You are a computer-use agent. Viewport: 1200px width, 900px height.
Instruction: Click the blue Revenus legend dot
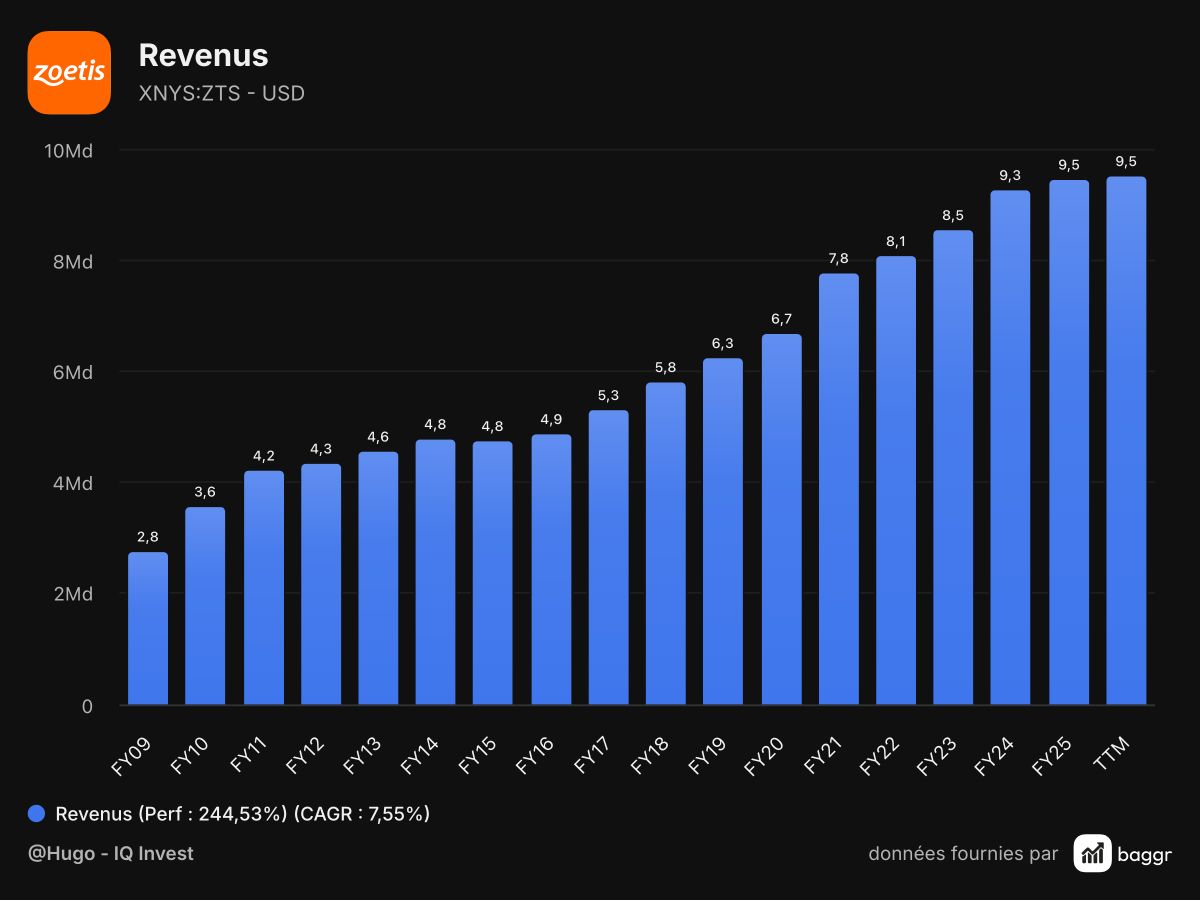[x=37, y=814]
